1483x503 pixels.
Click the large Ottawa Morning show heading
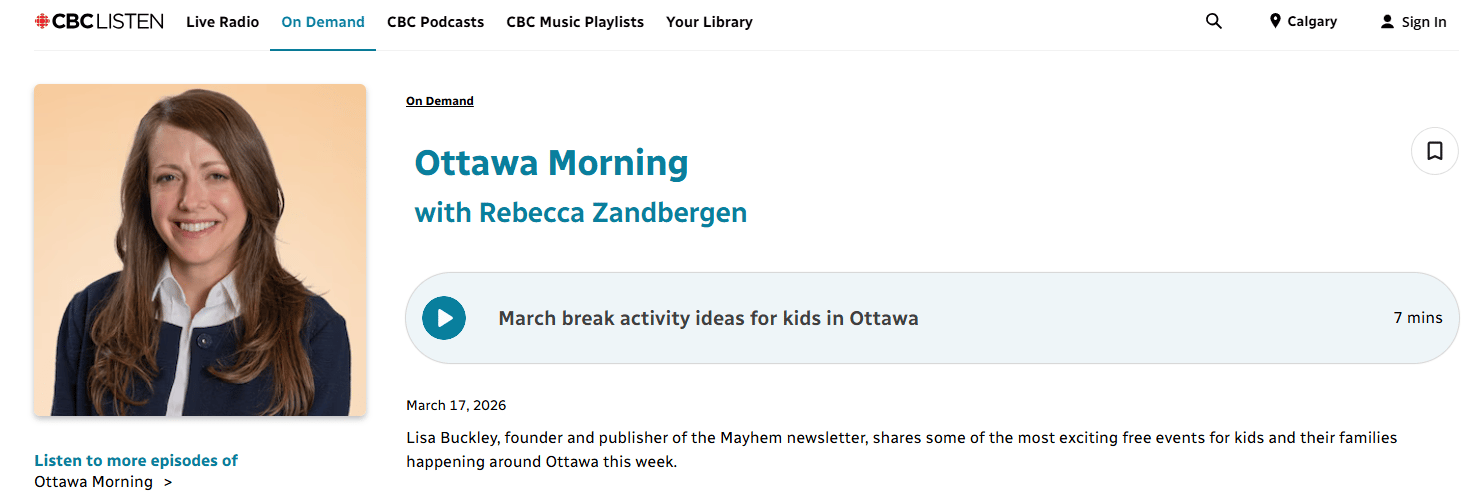pyautogui.click(x=551, y=162)
